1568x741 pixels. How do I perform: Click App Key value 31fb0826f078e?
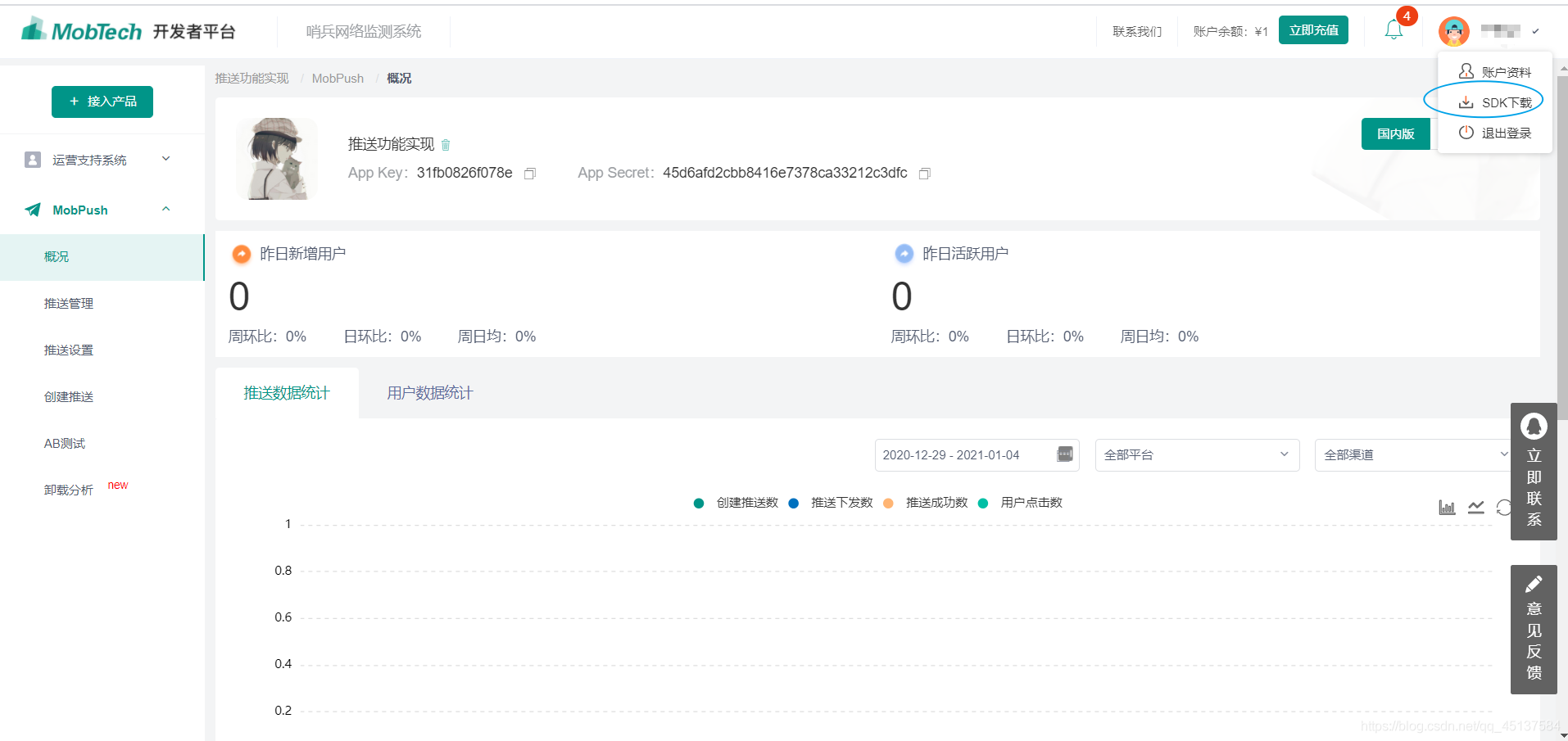[465, 173]
